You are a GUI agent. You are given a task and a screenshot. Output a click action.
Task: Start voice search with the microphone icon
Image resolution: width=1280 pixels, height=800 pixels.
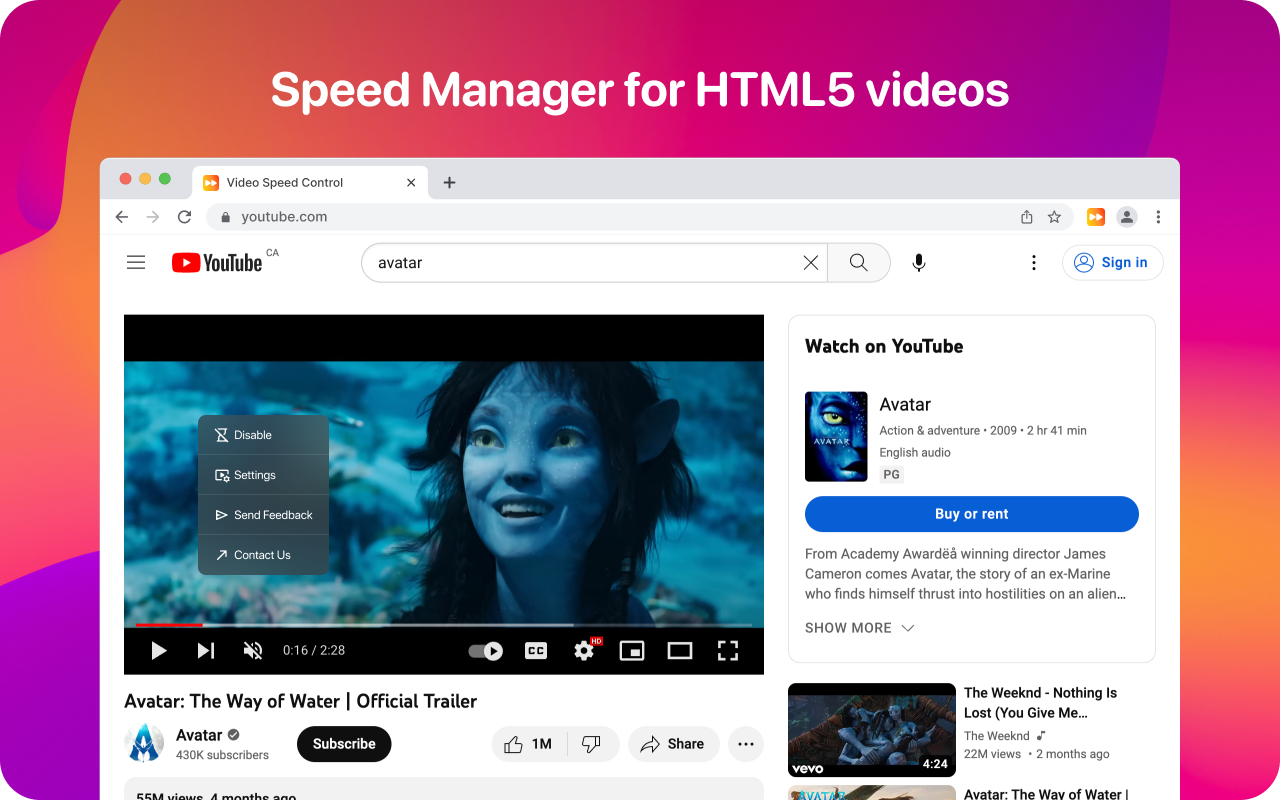point(919,263)
